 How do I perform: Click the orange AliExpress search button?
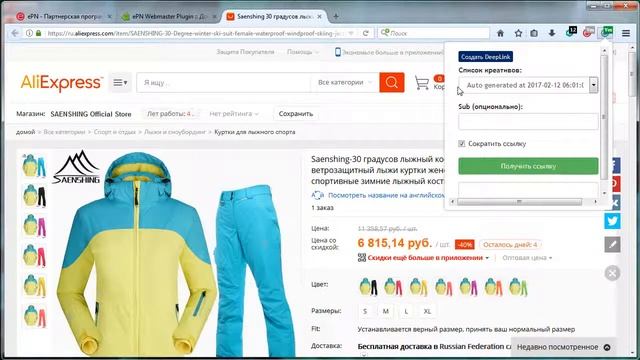coord(391,82)
